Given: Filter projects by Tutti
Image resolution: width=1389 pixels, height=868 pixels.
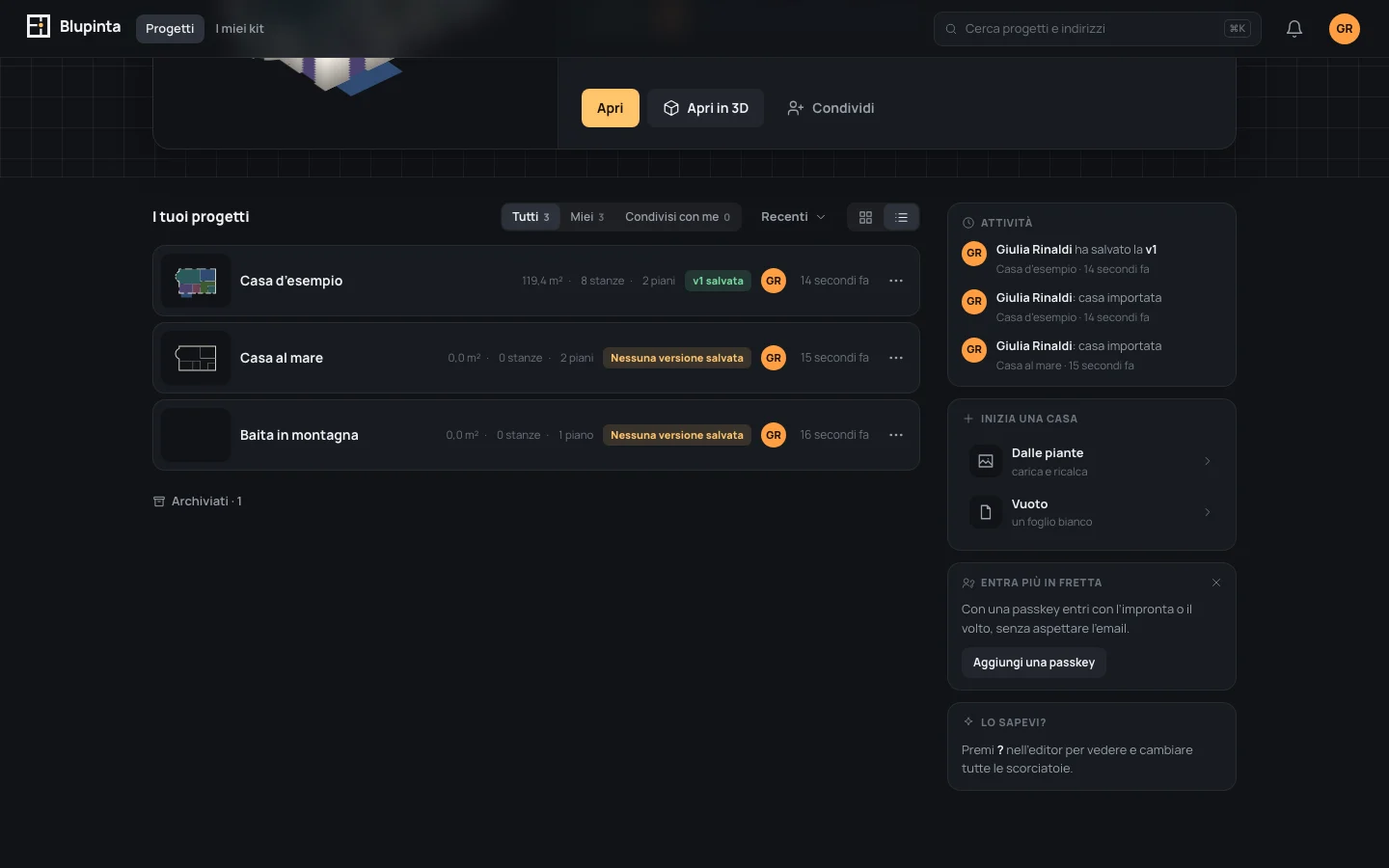Looking at the screenshot, I should pyautogui.click(x=531, y=217).
